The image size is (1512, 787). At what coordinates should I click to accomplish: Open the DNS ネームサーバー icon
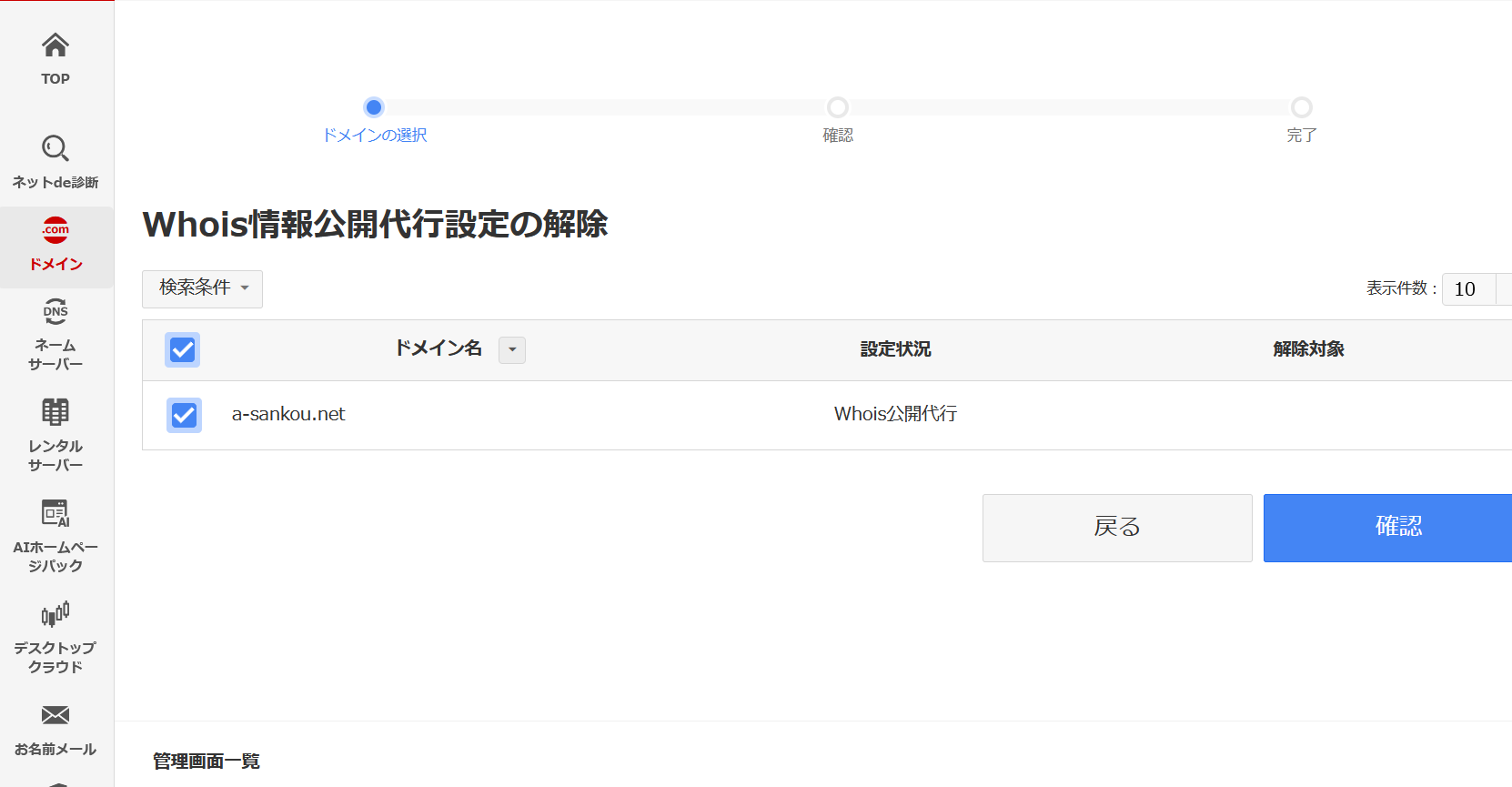(x=55, y=312)
